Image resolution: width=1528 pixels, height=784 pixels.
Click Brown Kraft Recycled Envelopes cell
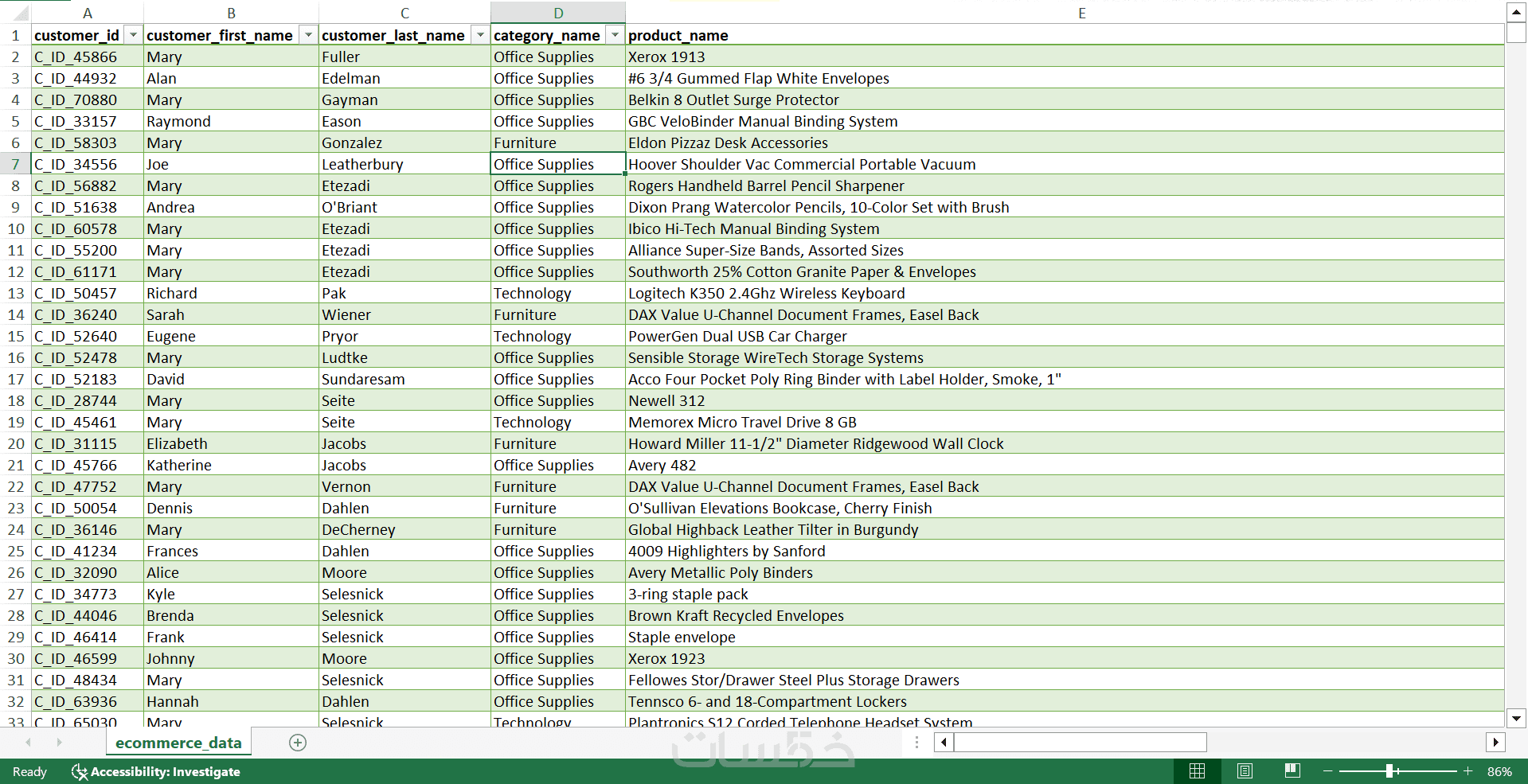pyautogui.click(x=1065, y=615)
